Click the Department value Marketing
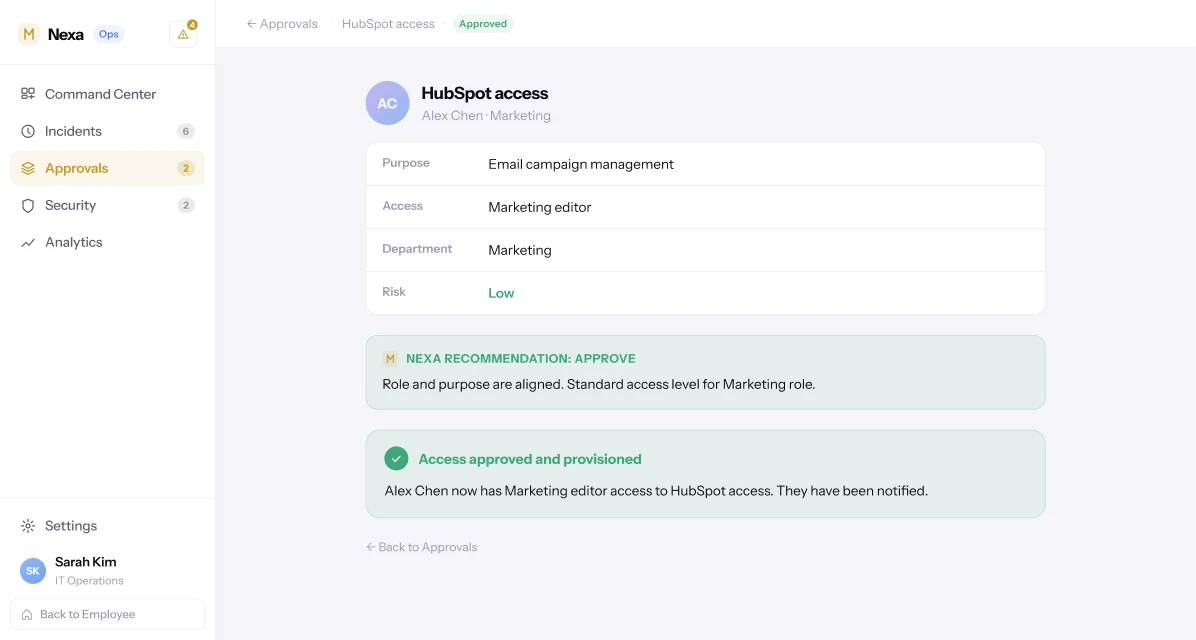Image resolution: width=1196 pixels, height=640 pixels. click(x=519, y=250)
